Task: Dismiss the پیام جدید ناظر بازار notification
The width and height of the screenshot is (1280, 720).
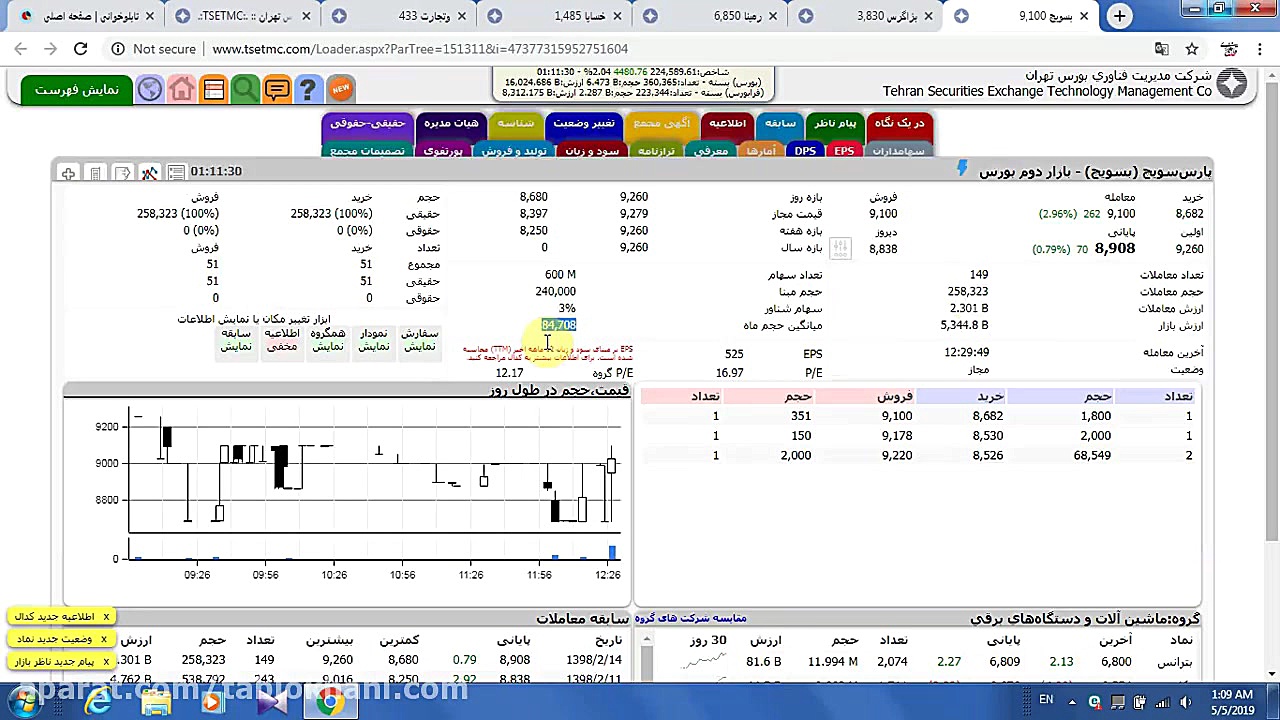Action: click(x=105, y=661)
